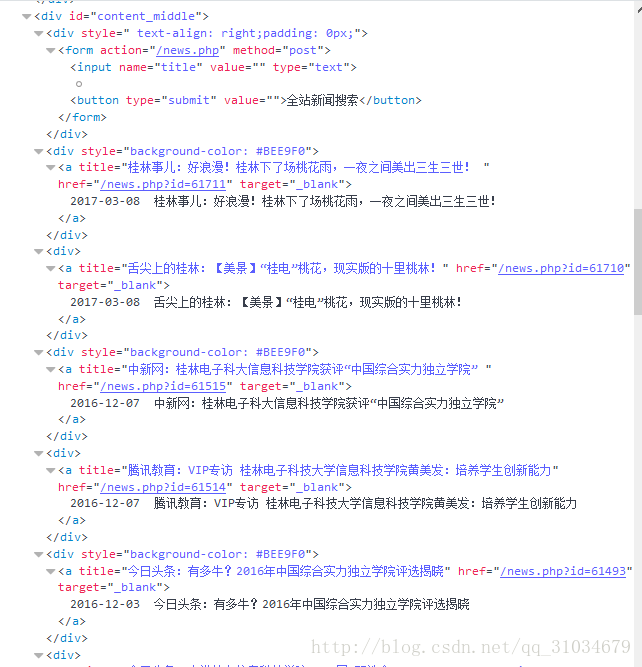This screenshot has width=642, height=667.
Task: Collapse the content_middle div node
Action: point(27,17)
